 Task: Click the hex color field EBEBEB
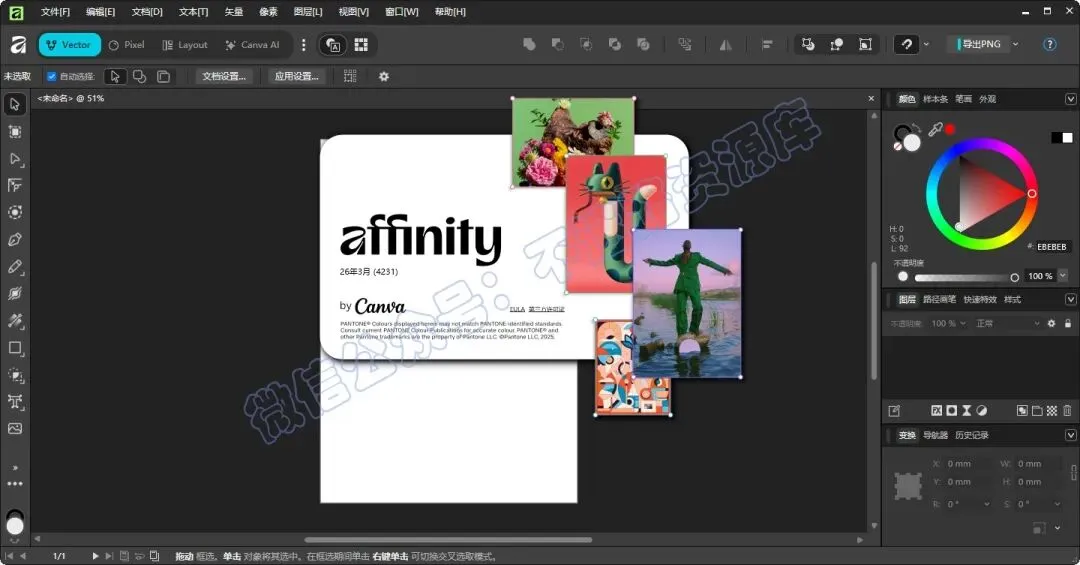1052,247
